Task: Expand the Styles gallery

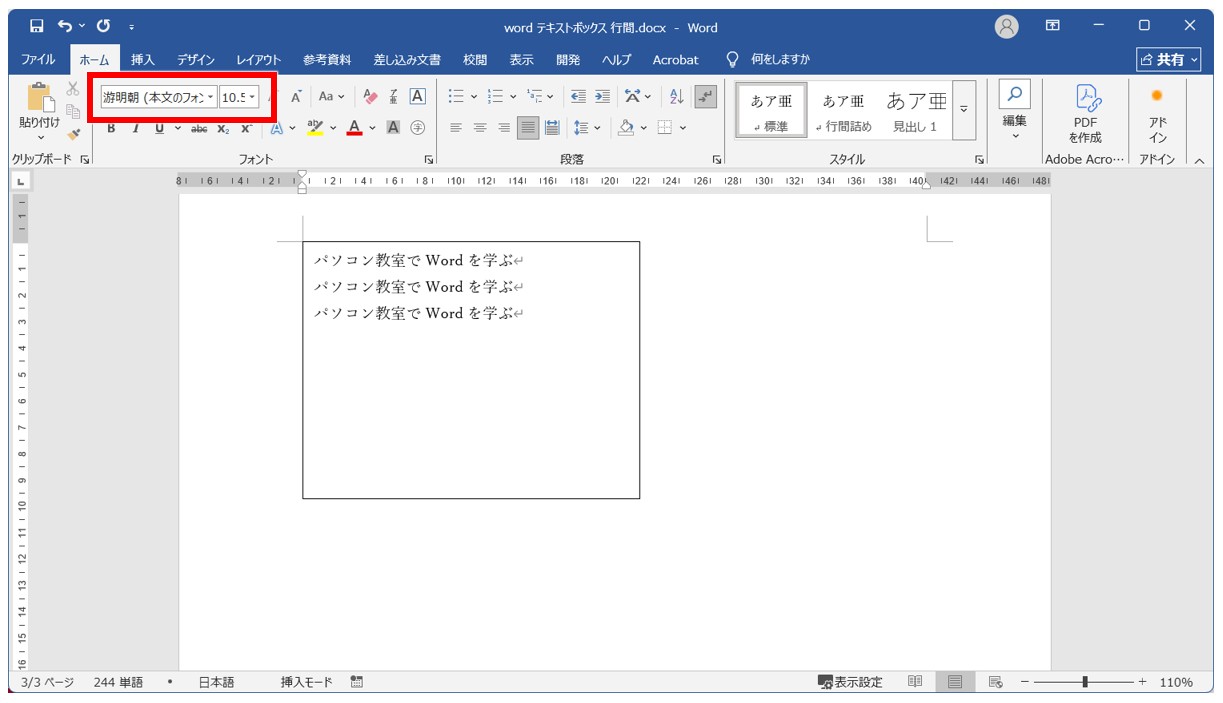Action: click(965, 109)
